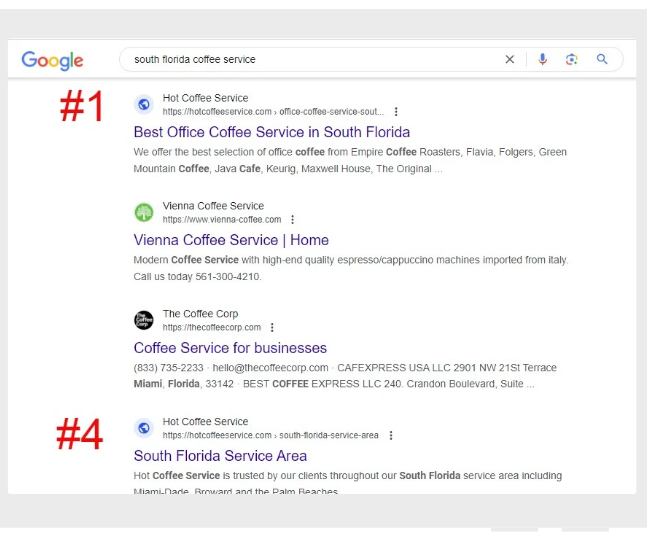Viewport: 647px width, 536px height.
Task: Click the globe favicon beside south-florida-service-area result
Action: point(144,428)
